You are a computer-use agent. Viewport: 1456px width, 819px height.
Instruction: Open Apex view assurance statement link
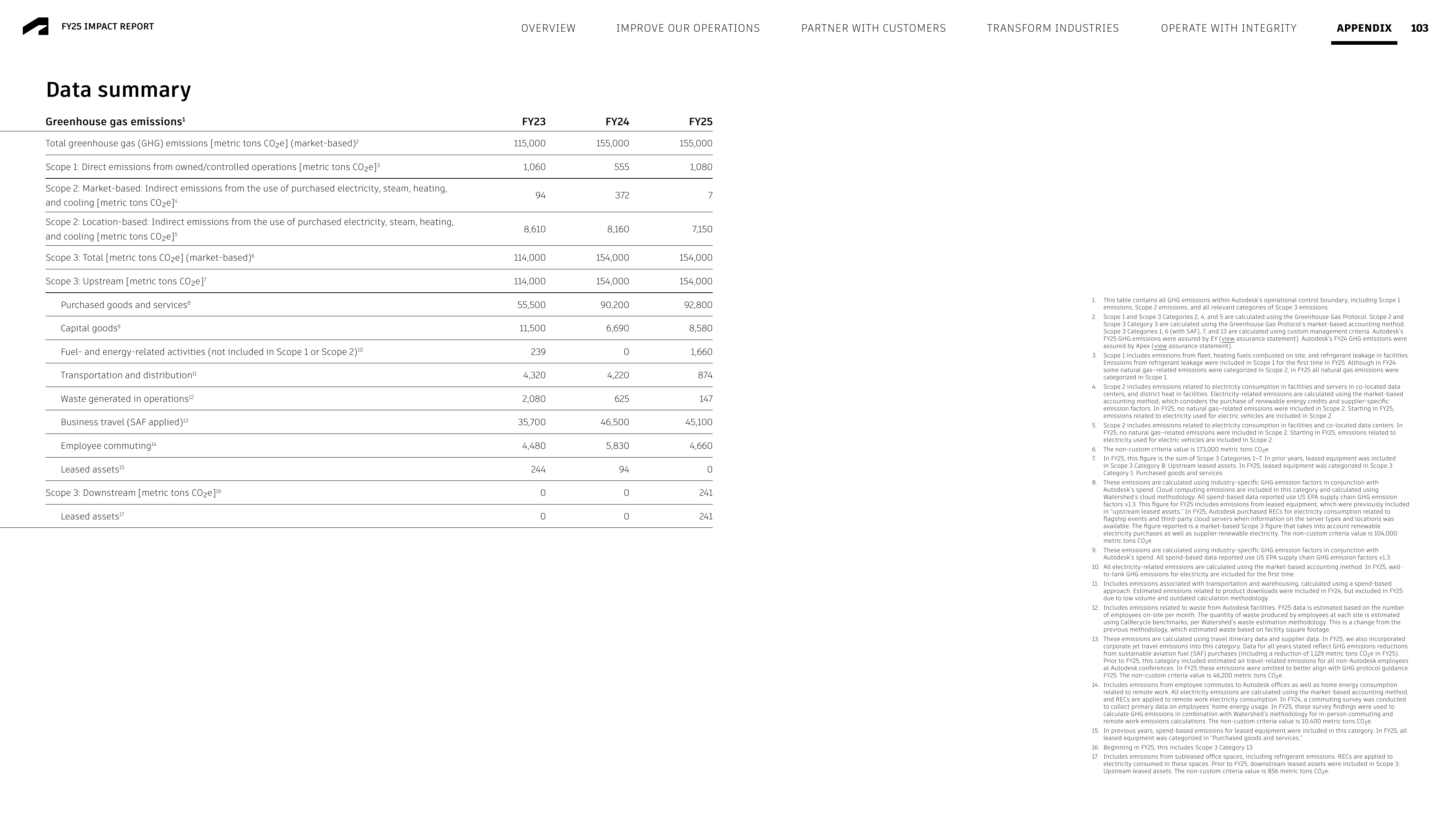click(x=1160, y=347)
